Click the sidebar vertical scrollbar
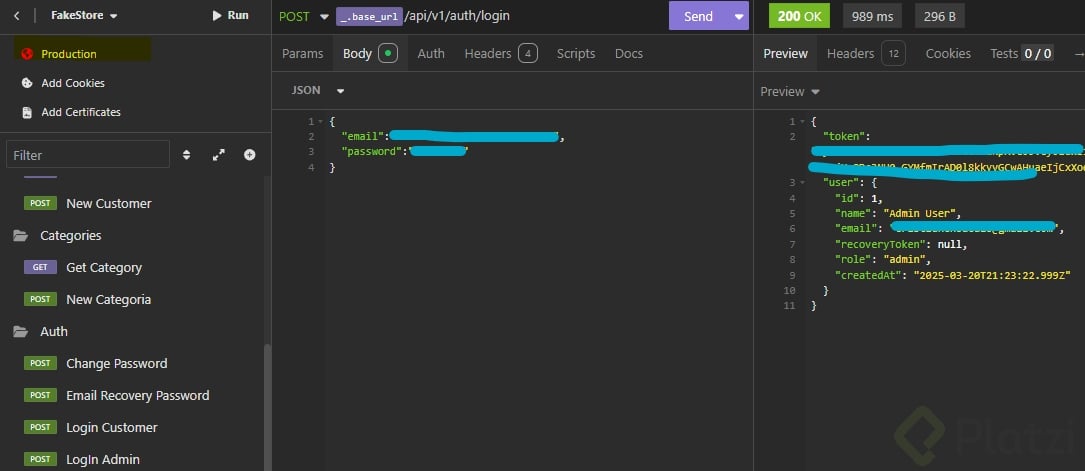1085x471 pixels. pos(267,405)
